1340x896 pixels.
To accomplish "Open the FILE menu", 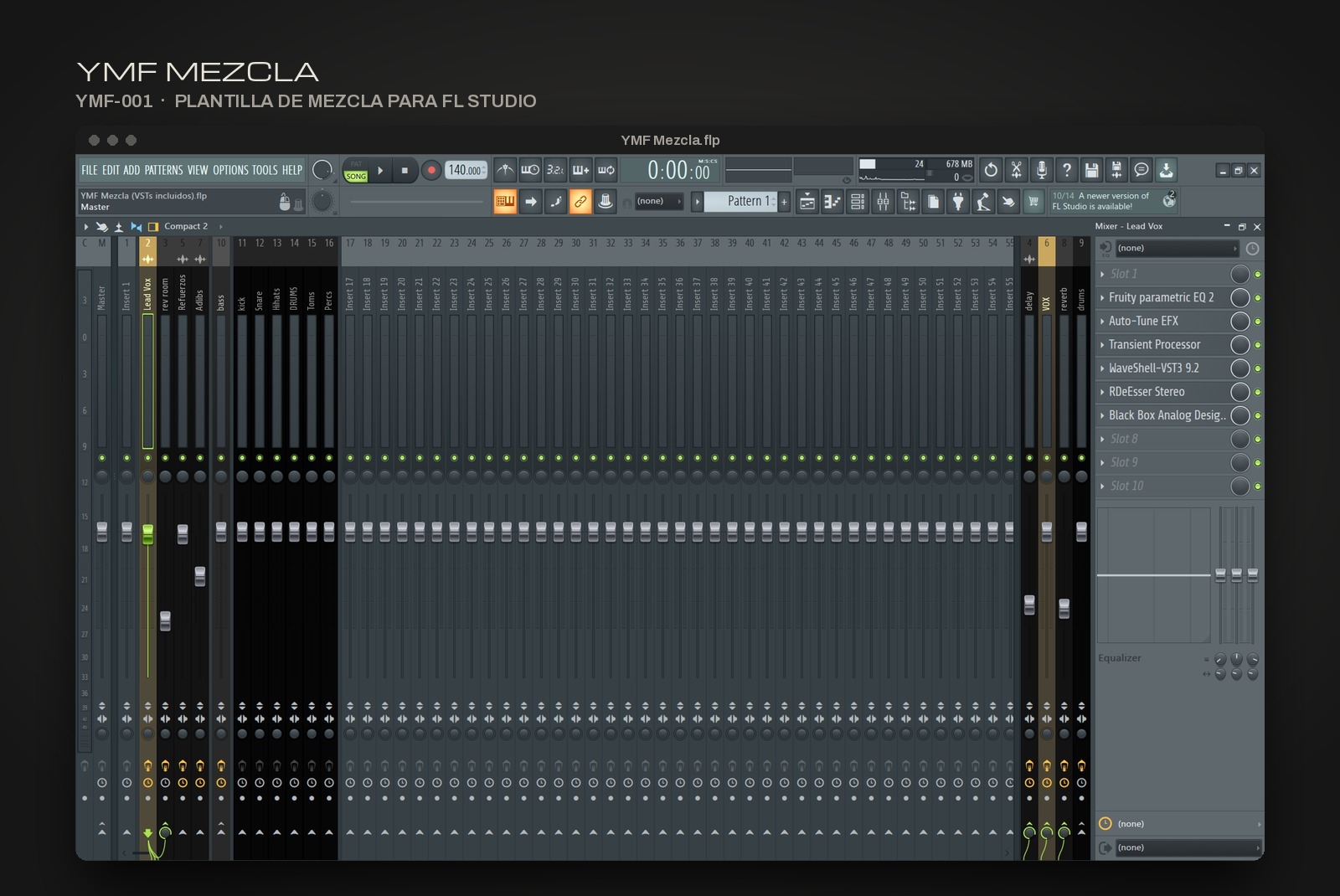I will click(89, 170).
